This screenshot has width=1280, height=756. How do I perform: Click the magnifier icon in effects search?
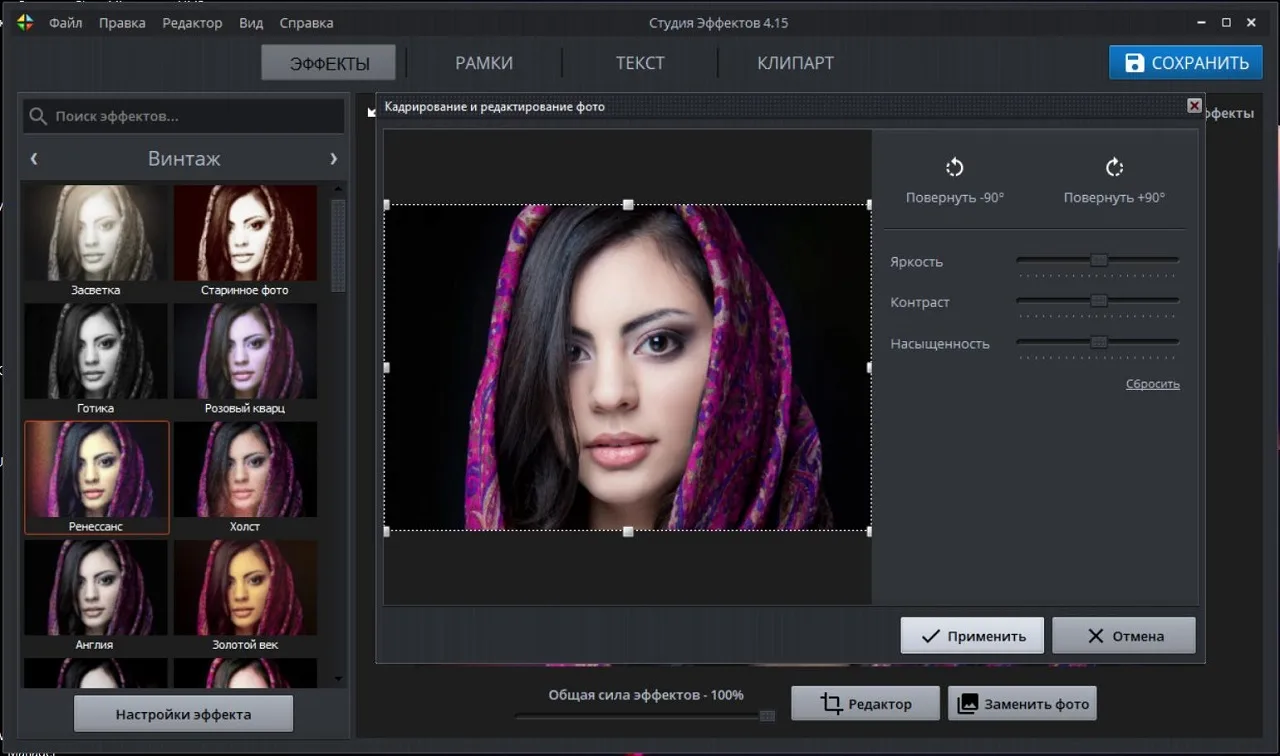click(38, 116)
